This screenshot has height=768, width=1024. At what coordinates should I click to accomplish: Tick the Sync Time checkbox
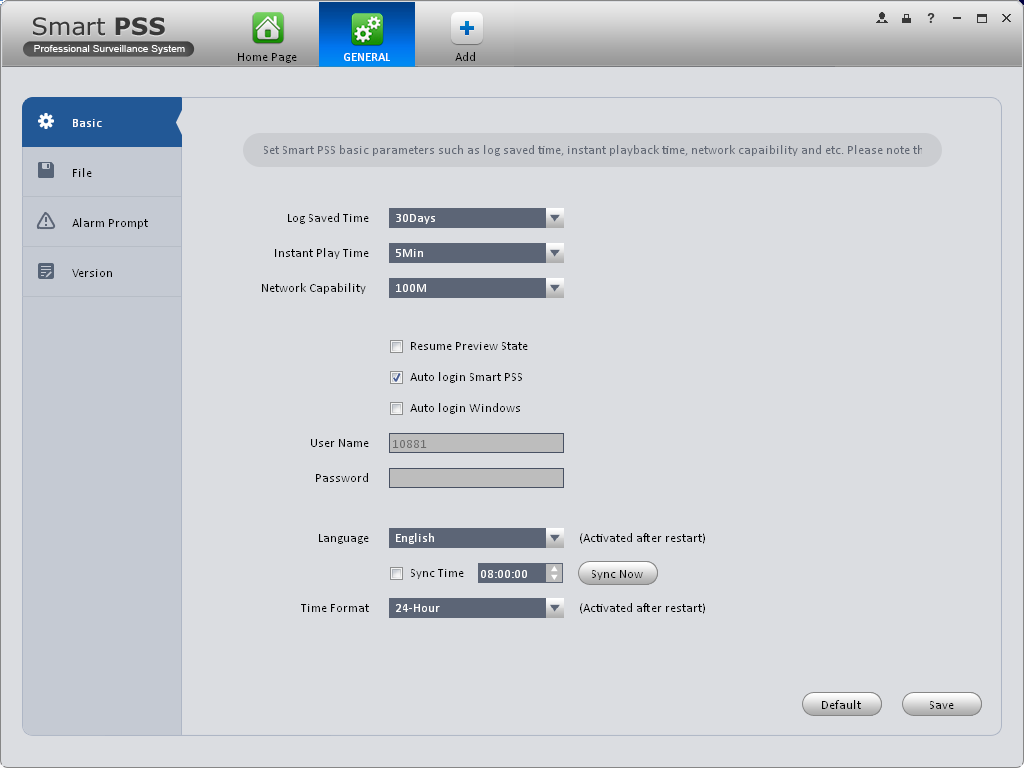coord(396,573)
